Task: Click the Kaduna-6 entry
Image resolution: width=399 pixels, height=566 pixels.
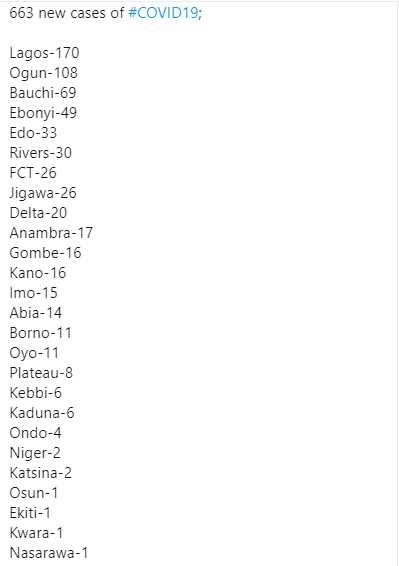Action: [x=42, y=413]
